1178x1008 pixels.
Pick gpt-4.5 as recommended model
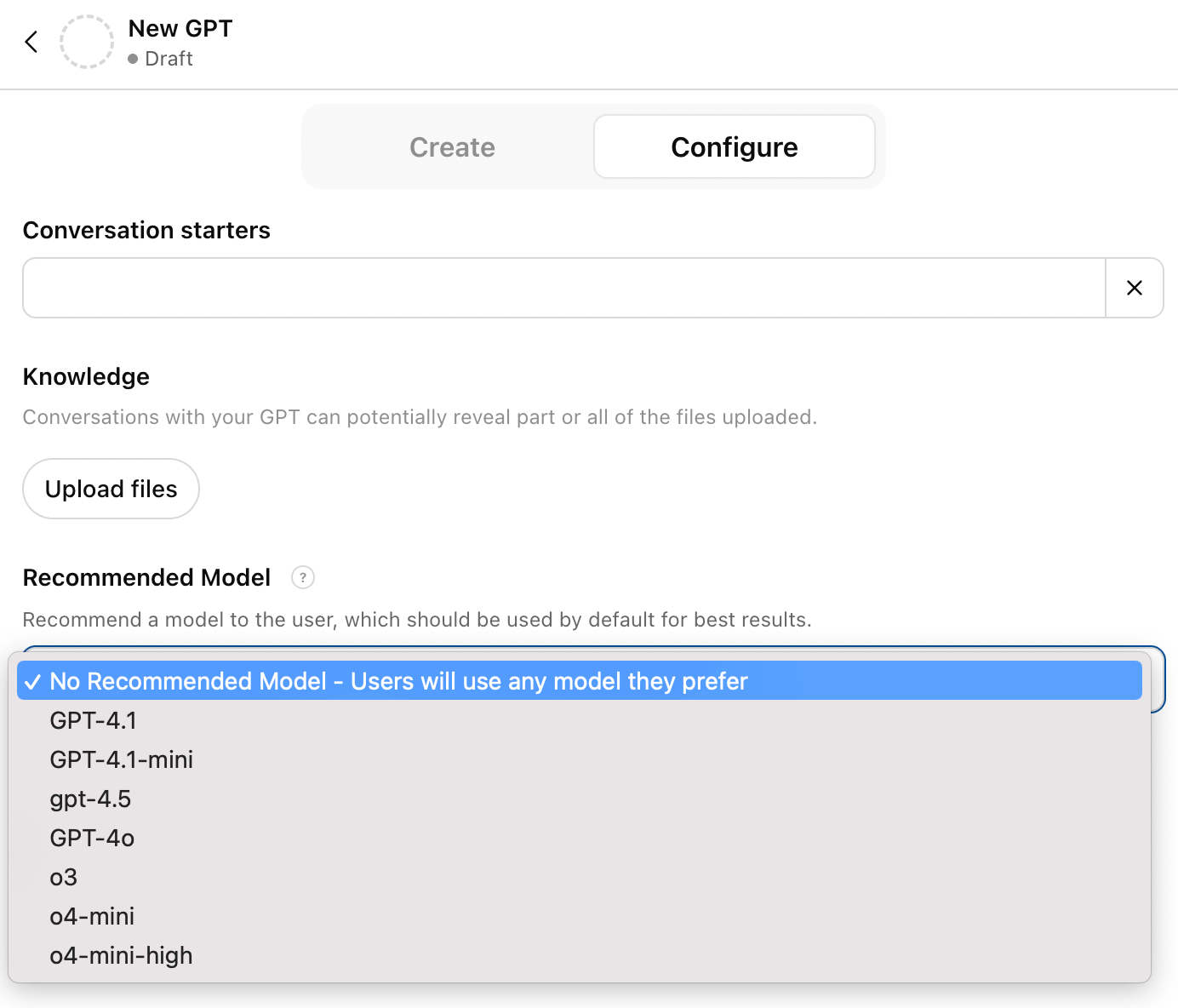[x=91, y=799]
